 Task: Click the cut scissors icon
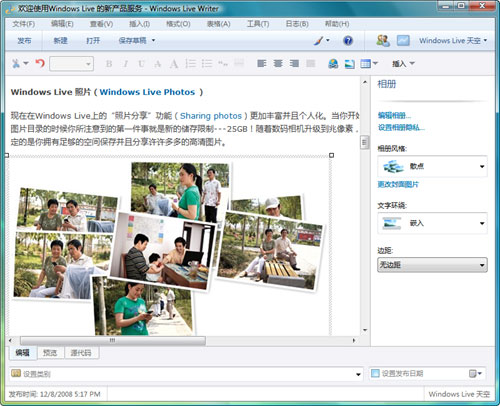(16, 63)
